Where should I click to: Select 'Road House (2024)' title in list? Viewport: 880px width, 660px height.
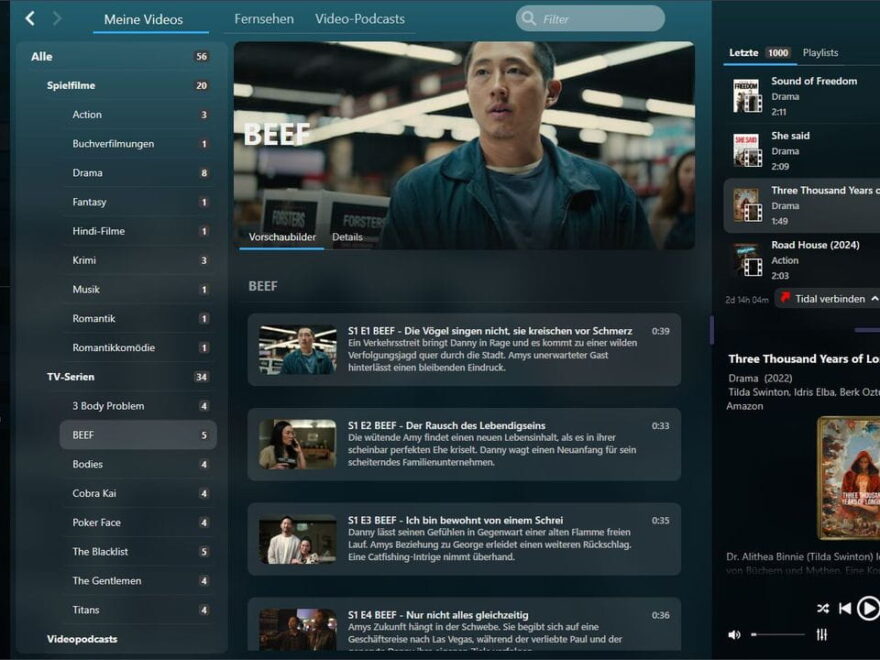(815, 245)
